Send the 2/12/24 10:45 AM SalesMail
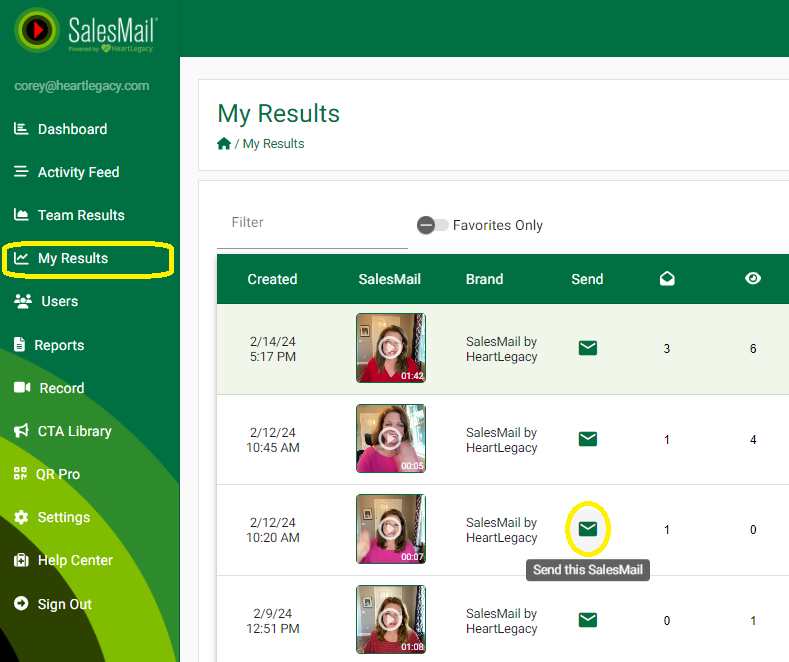789x662 pixels. 588,439
